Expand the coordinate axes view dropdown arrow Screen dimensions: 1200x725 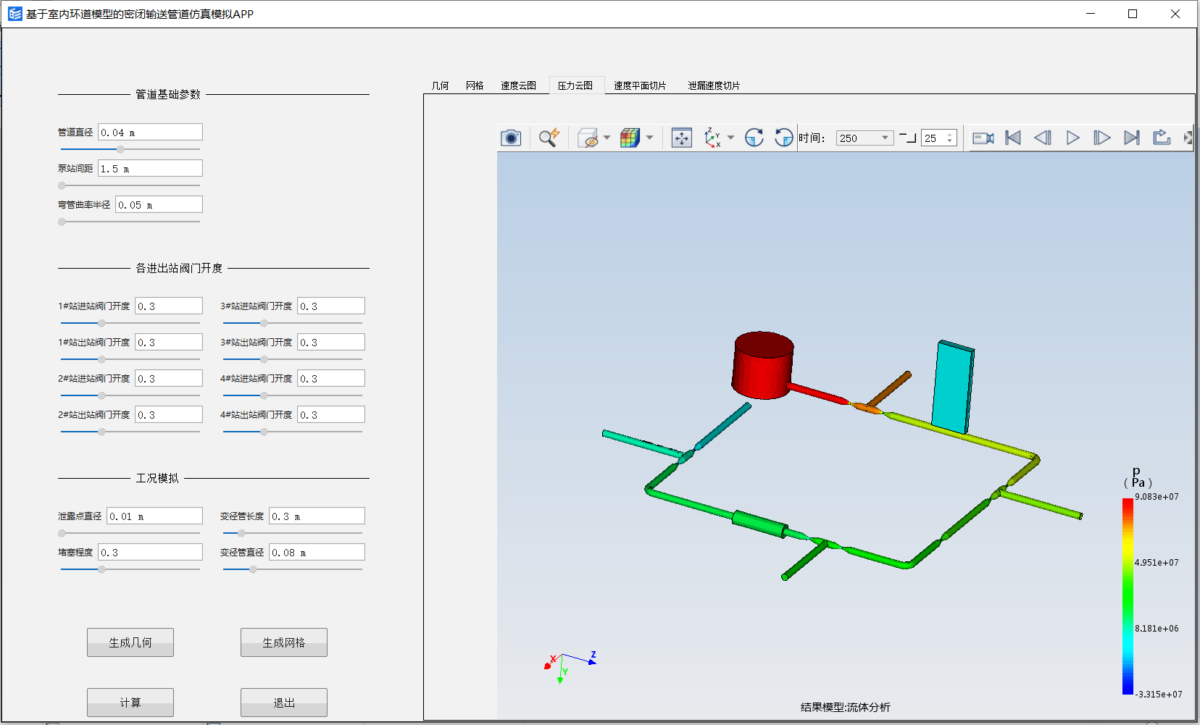(x=730, y=138)
